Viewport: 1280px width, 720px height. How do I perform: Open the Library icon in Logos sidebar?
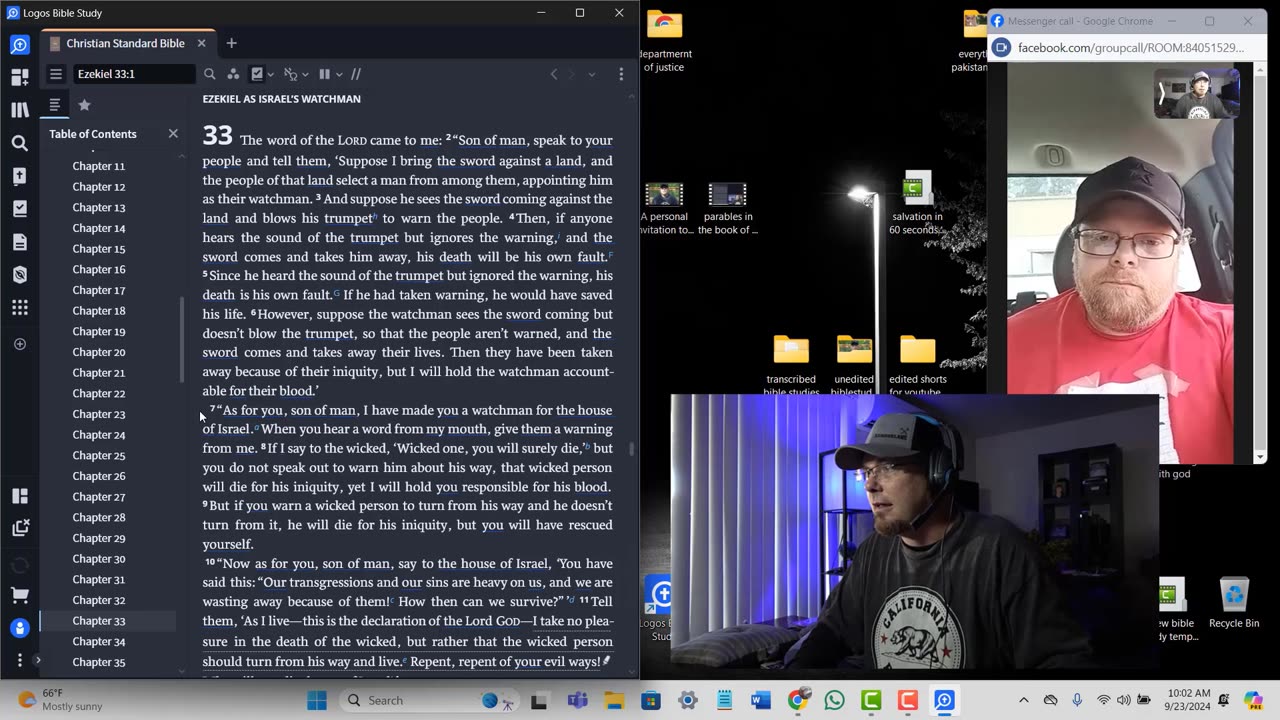pyautogui.click(x=20, y=110)
